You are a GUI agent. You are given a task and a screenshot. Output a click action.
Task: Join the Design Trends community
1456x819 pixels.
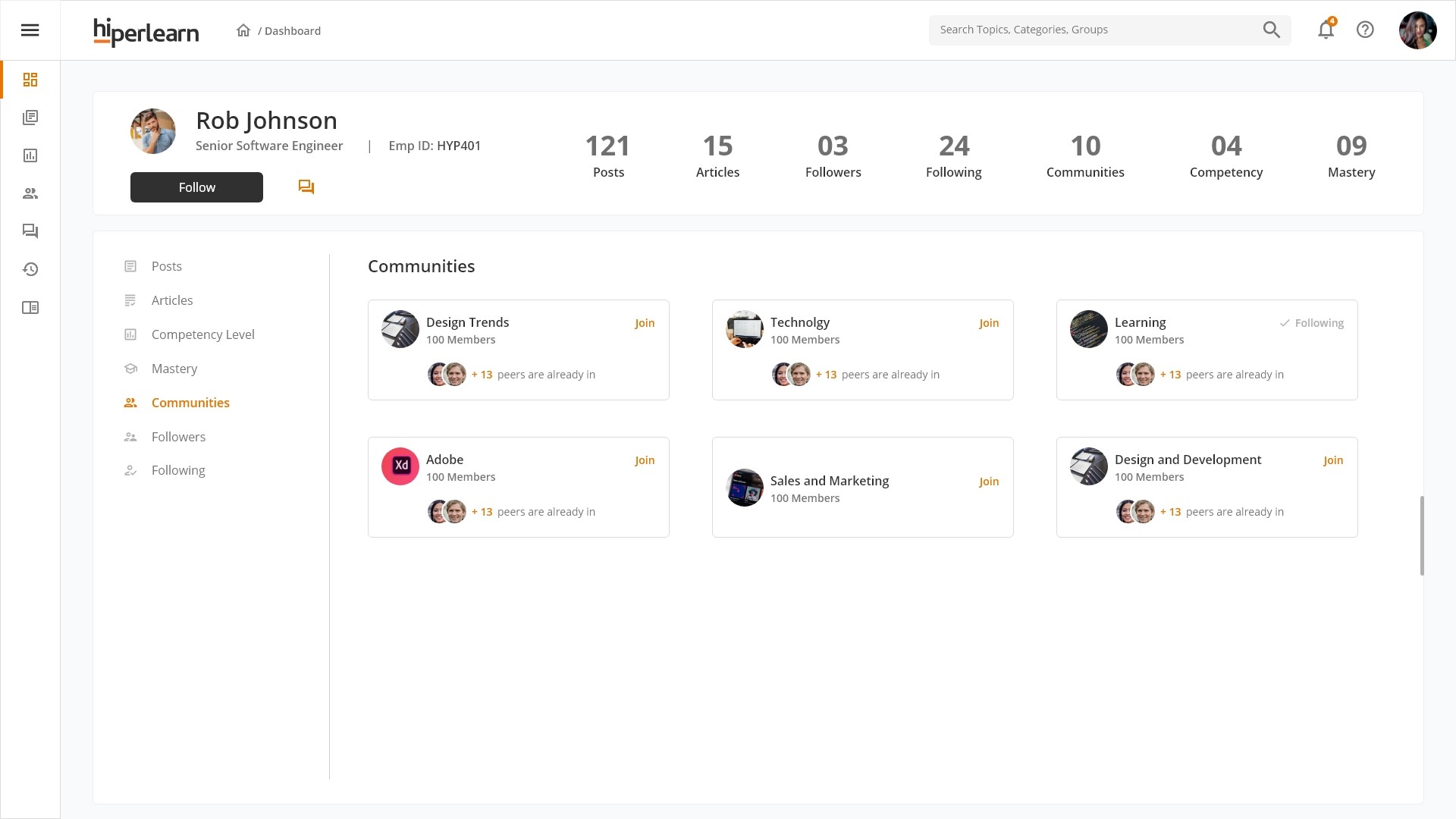coord(645,323)
